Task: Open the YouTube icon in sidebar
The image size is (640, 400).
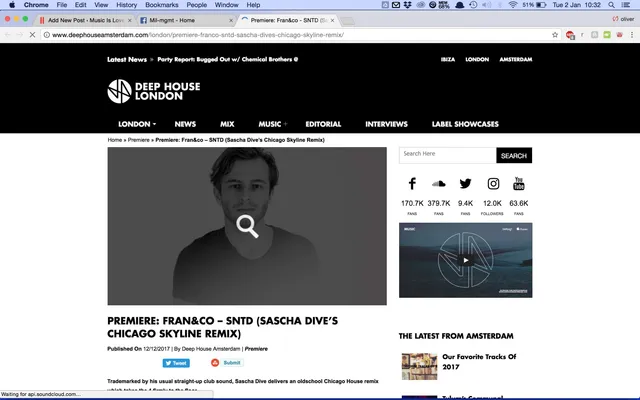Action: click(x=519, y=184)
